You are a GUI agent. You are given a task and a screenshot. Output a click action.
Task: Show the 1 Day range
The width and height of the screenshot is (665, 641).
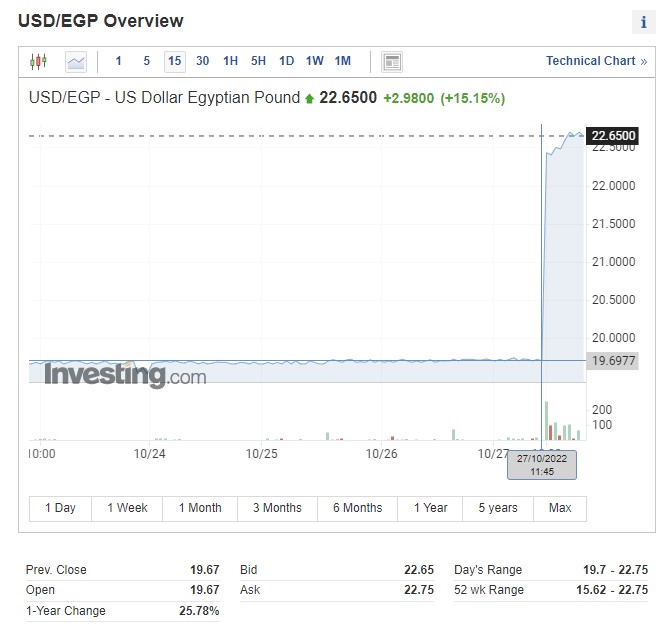(x=60, y=508)
